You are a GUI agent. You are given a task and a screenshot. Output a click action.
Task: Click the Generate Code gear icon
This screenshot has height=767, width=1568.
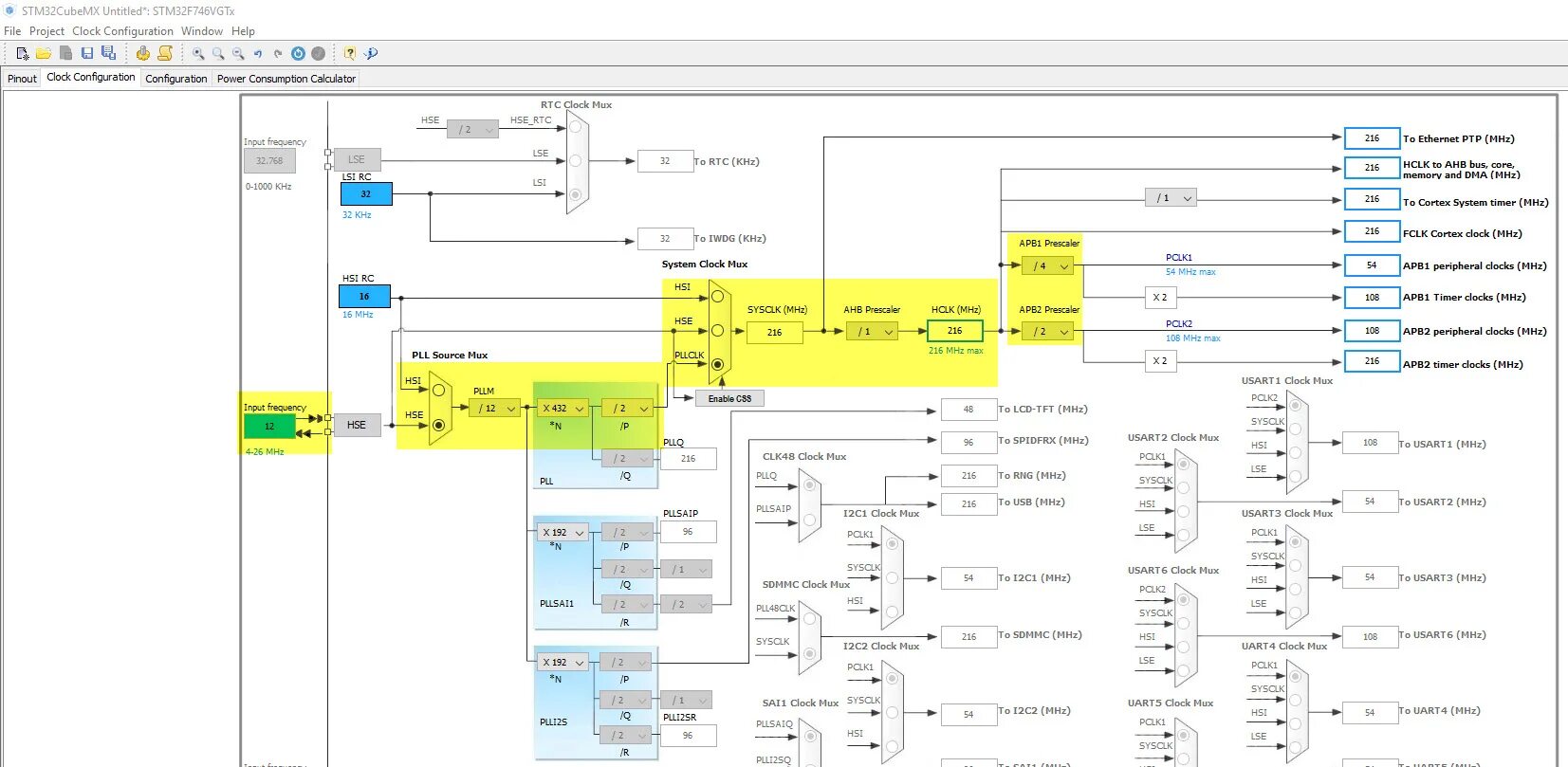[143, 53]
